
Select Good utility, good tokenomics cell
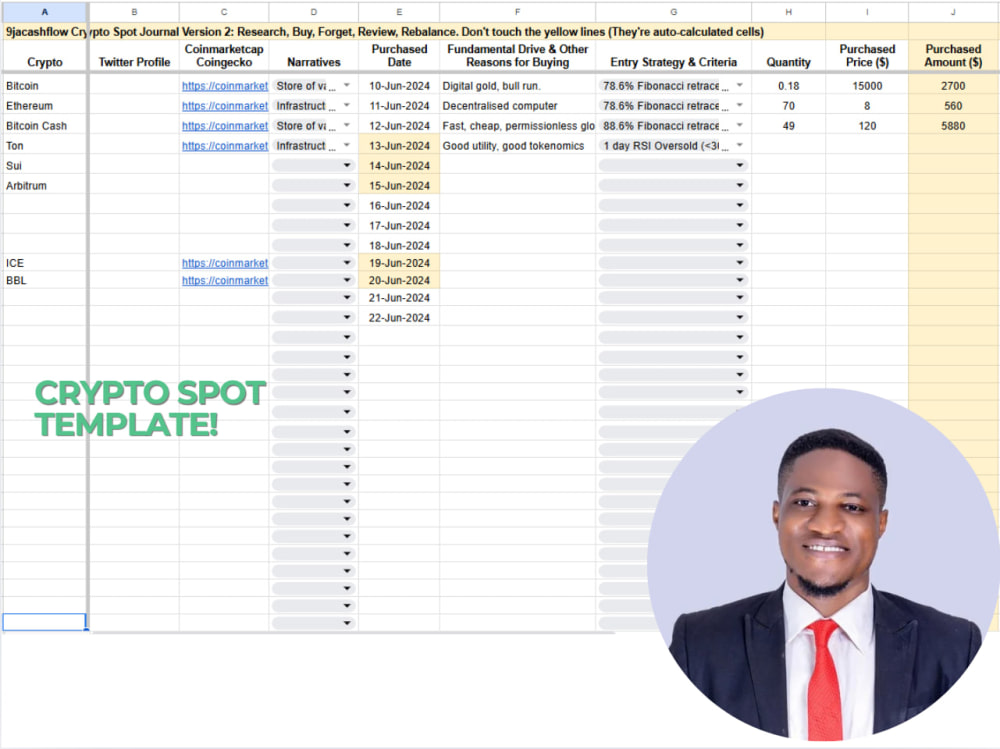517,145
